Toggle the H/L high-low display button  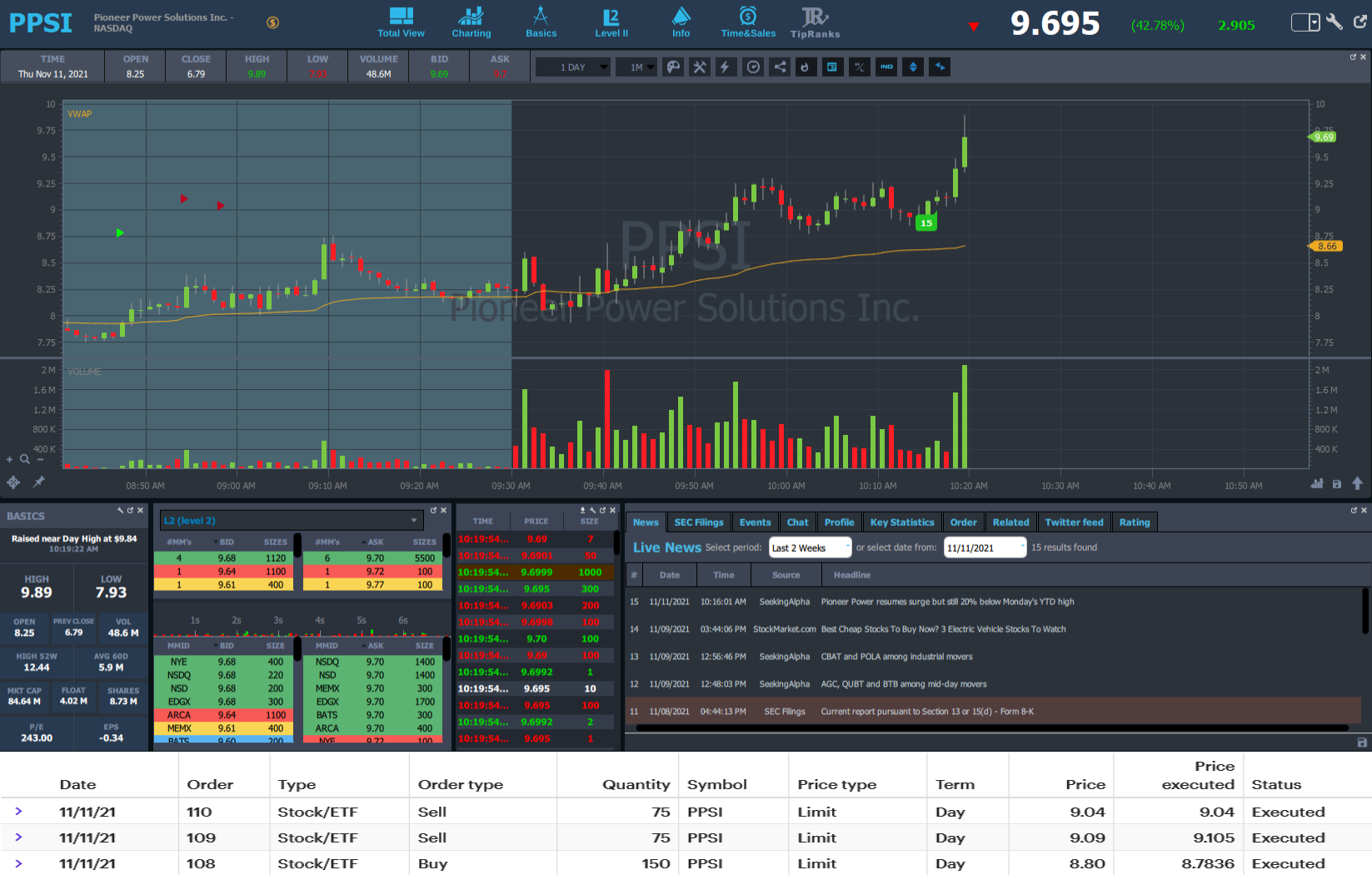(x=859, y=67)
